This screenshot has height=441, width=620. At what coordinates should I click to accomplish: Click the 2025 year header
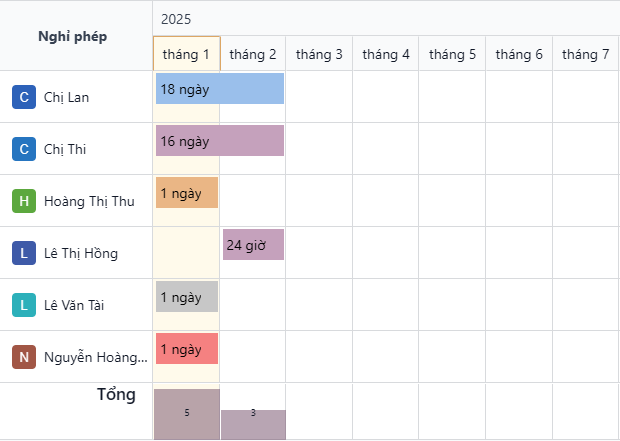click(x=176, y=19)
